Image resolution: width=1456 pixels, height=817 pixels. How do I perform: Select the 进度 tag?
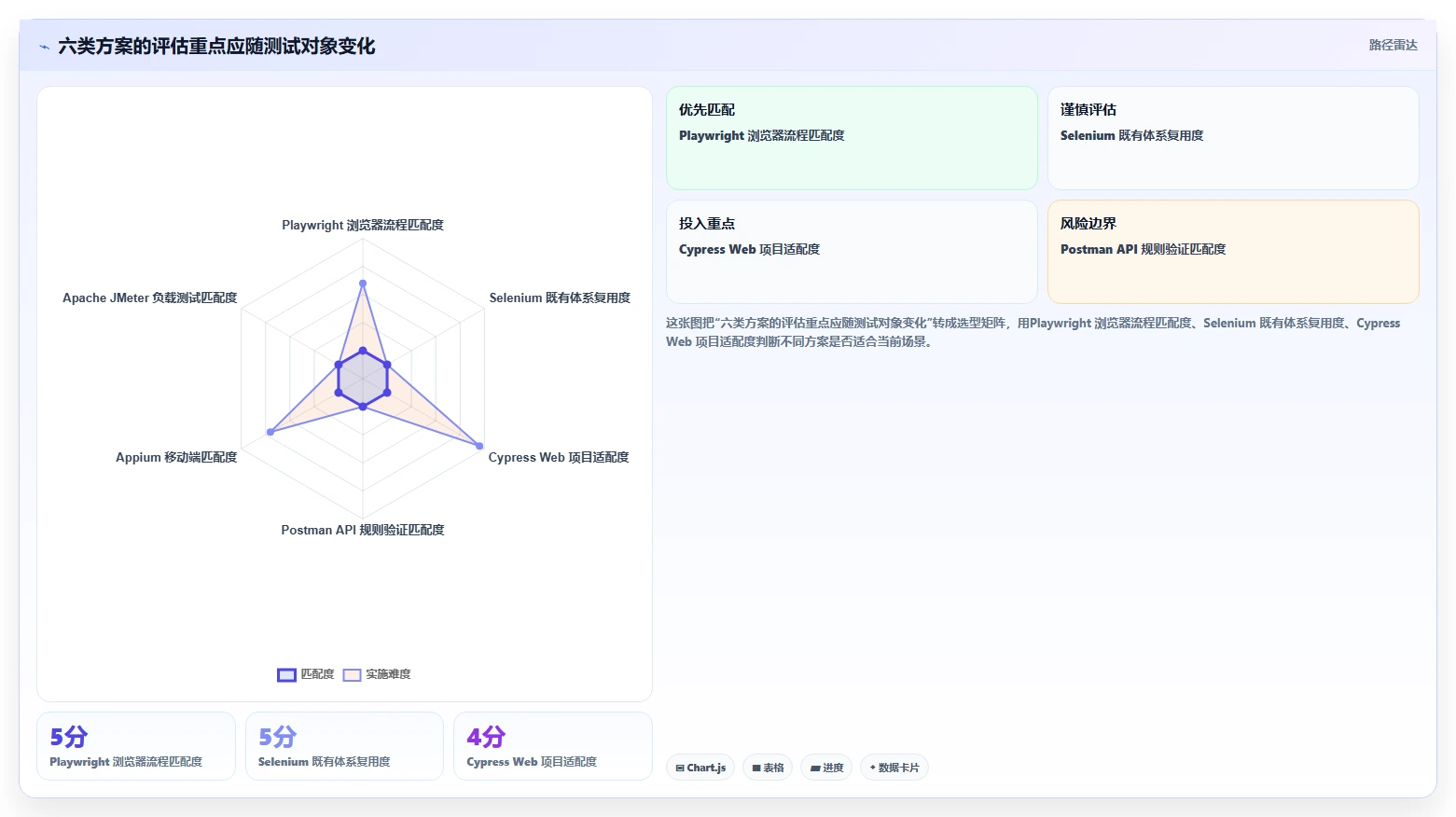(826, 768)
